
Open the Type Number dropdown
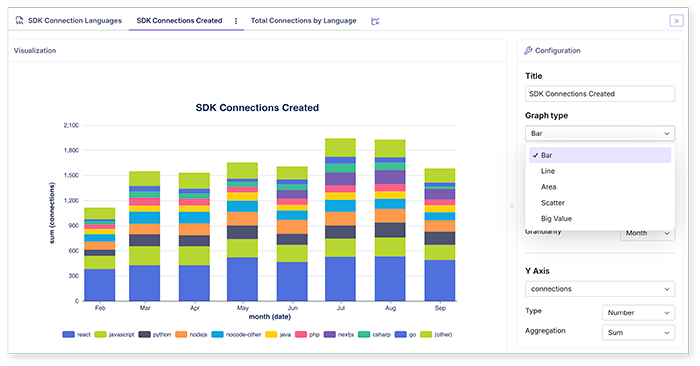point(638,312)
